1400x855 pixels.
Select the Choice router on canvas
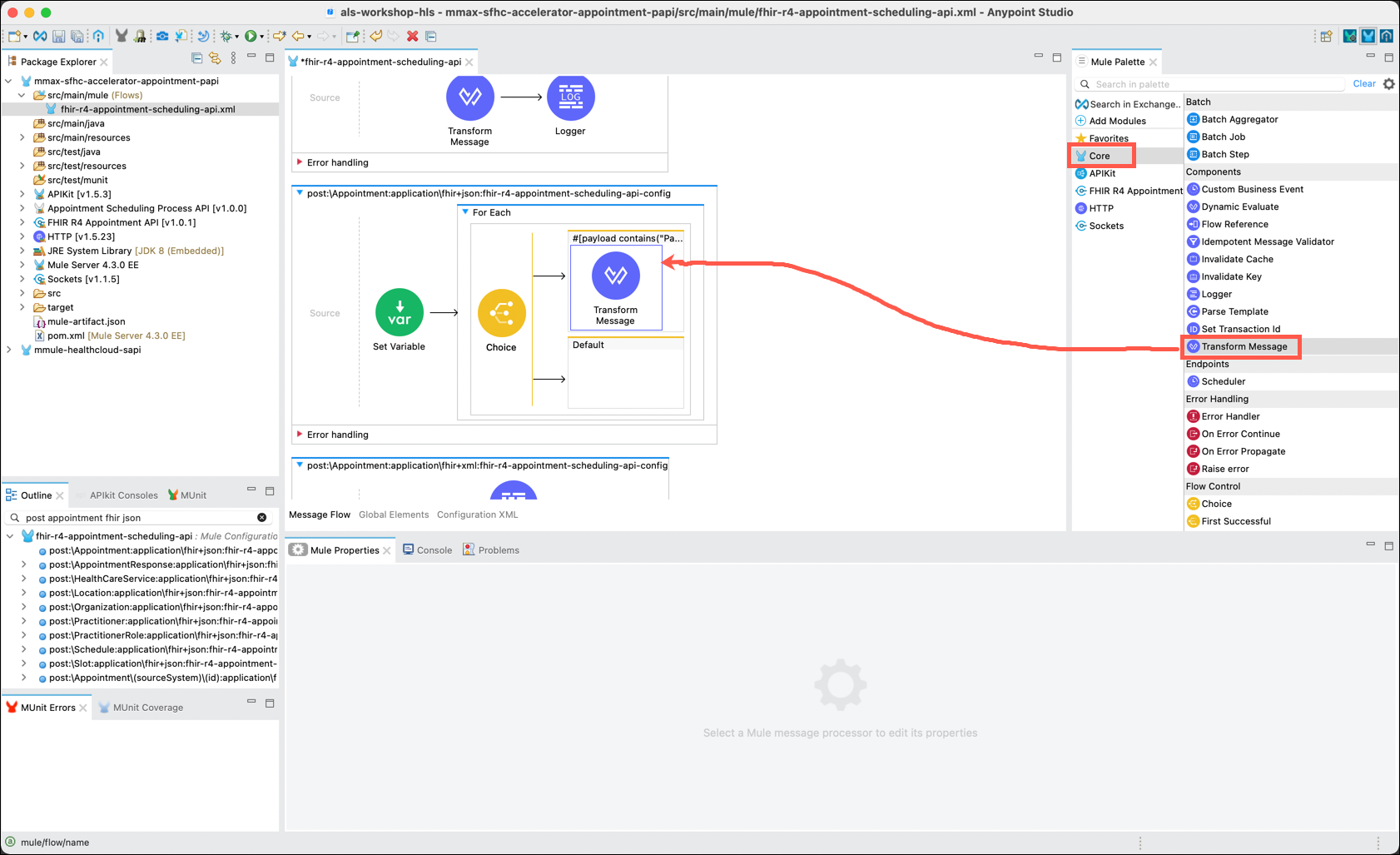tap(501, 321)
